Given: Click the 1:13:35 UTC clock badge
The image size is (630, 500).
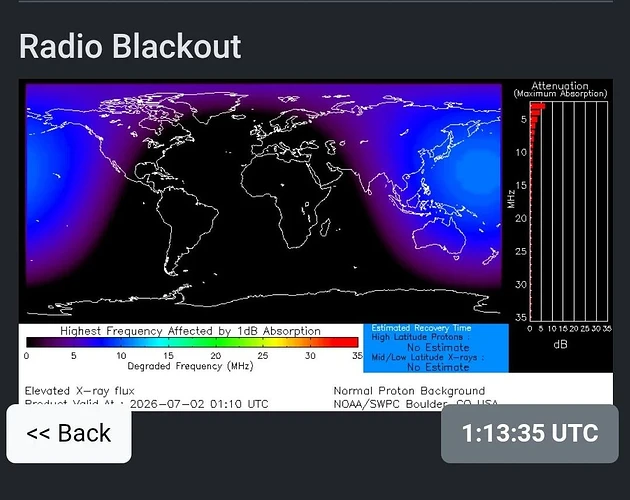Looking at the screenshot, I should coord(530,434).
